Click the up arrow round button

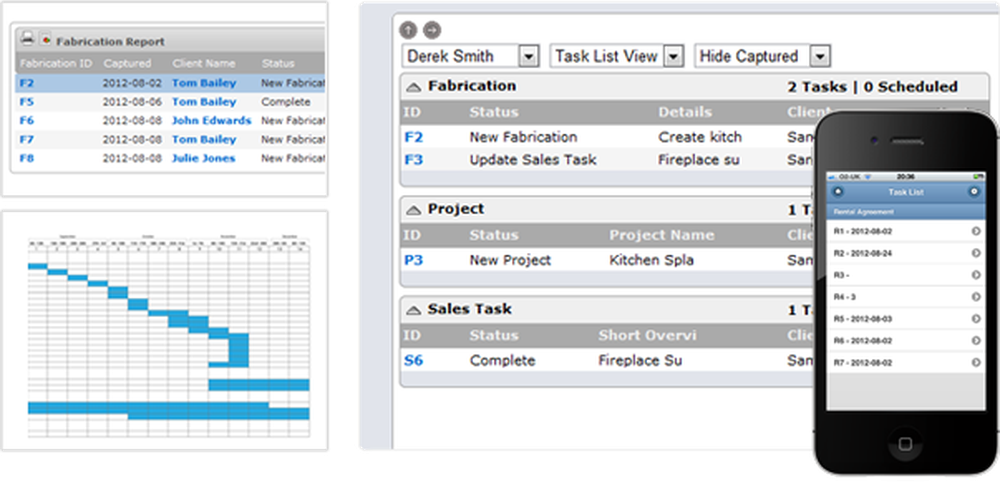(408, 30)
